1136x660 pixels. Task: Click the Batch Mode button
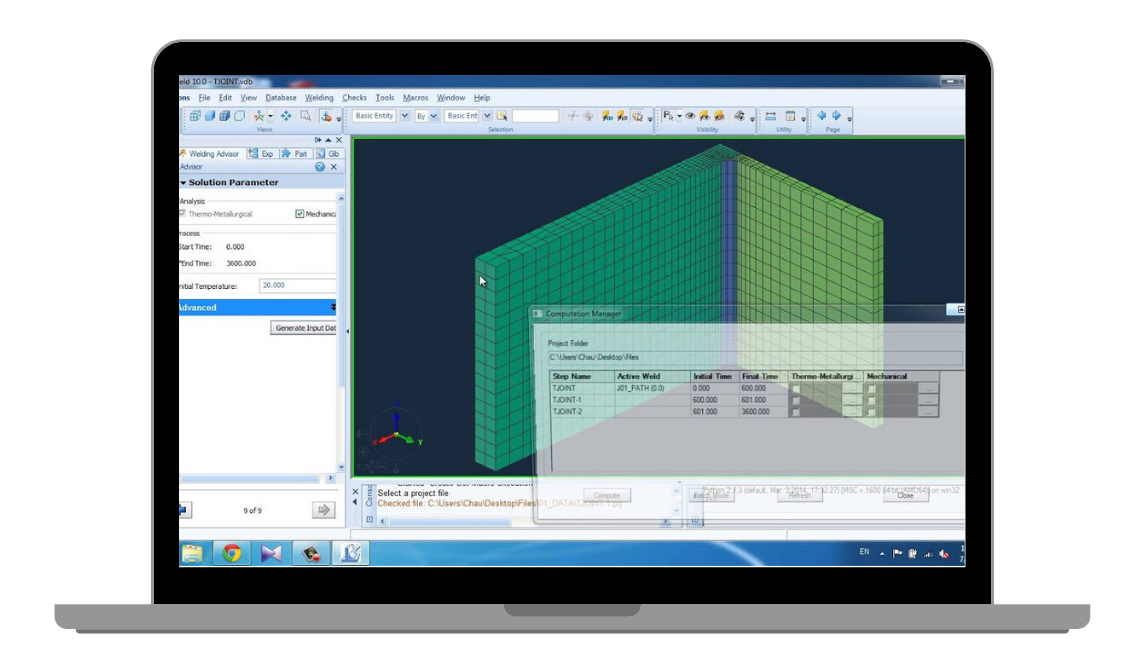pos(711,496)
